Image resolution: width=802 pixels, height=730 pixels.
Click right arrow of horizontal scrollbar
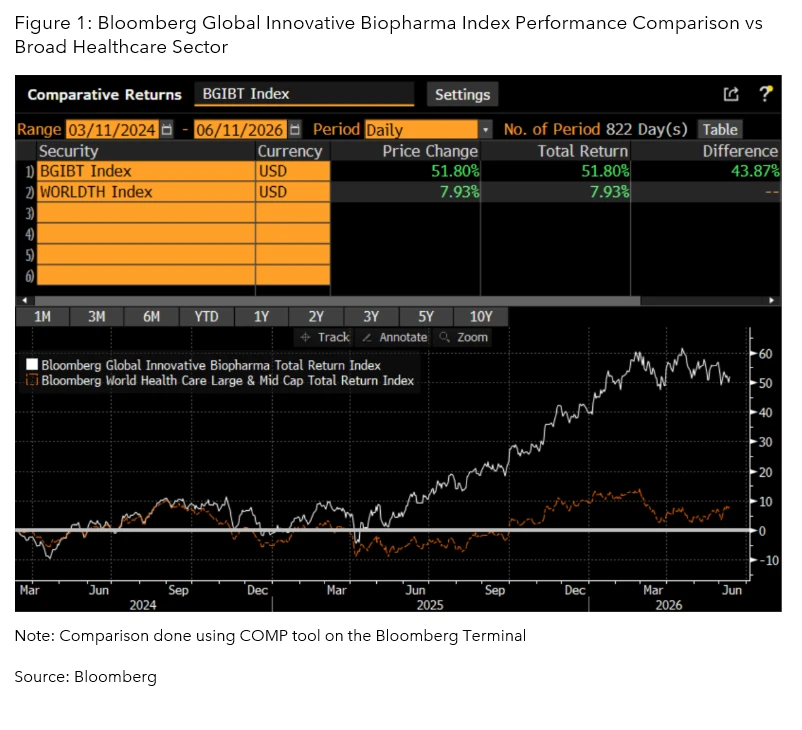771,301
